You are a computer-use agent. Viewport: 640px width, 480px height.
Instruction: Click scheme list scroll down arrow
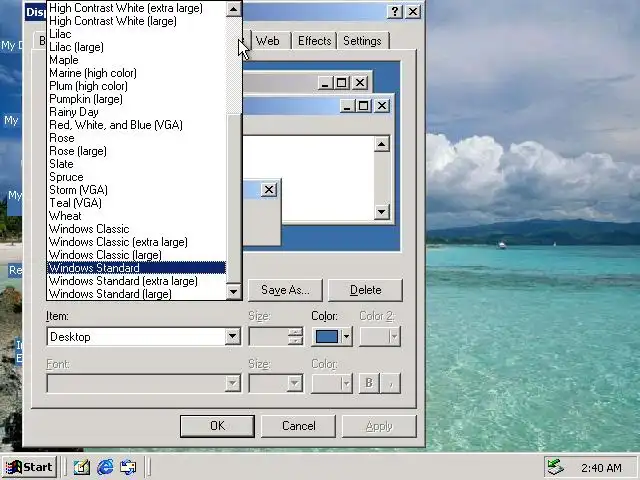pyautogui.click(x=234, y=291)
